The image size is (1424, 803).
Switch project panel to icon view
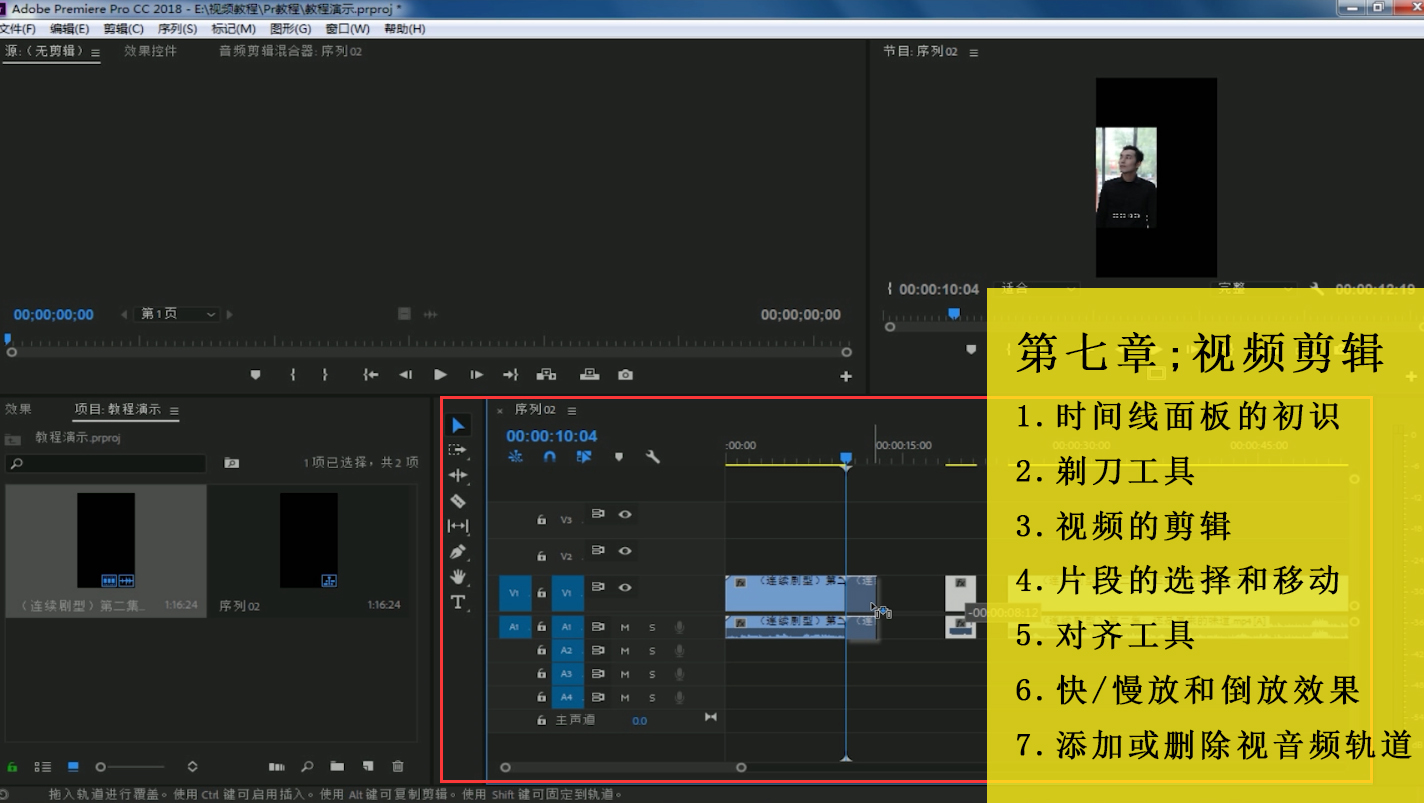(x=73, y=767)
